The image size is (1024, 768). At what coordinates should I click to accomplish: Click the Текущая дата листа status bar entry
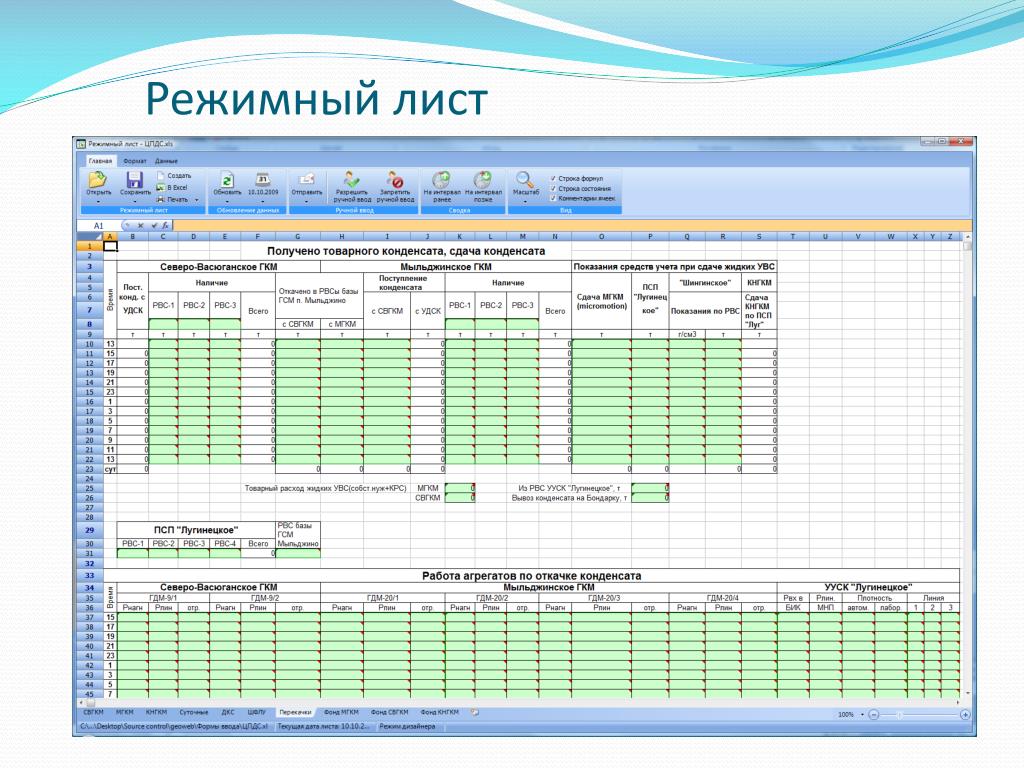click(x=324, y=726)
